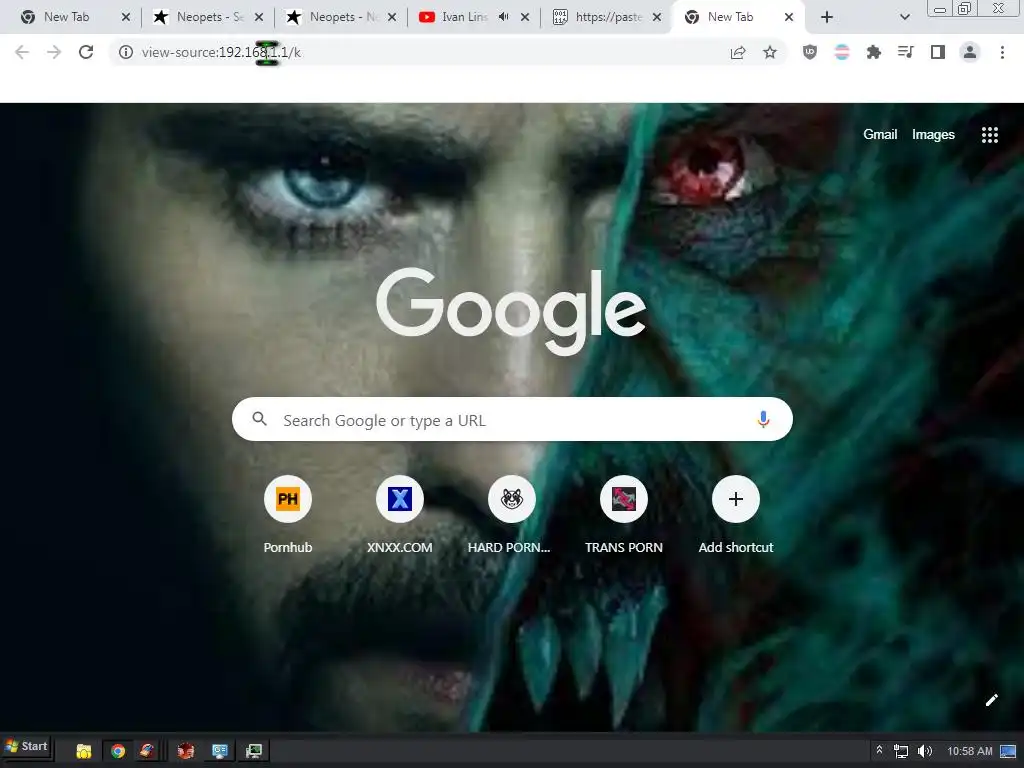Start voice search with microphone icon
1024x768 pixels.
pos(763,419)
